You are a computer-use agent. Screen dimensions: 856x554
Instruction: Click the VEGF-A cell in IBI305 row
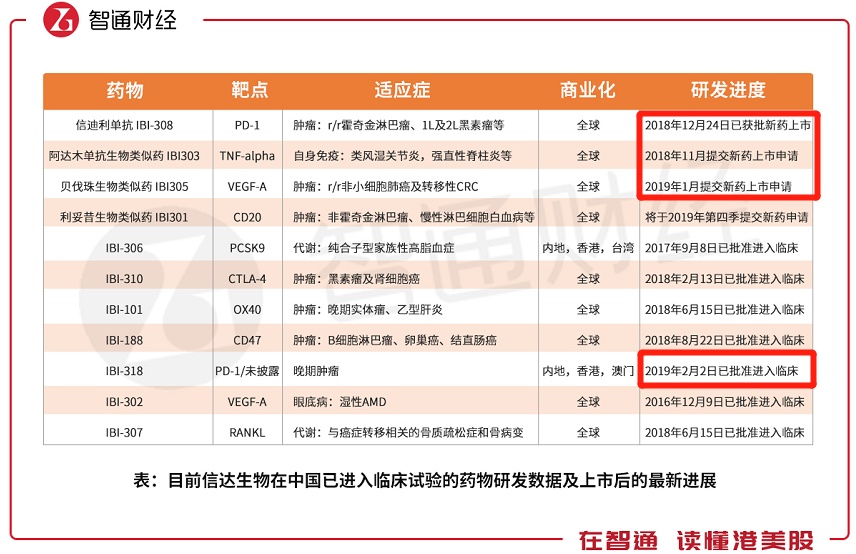[x=247, y=187]
